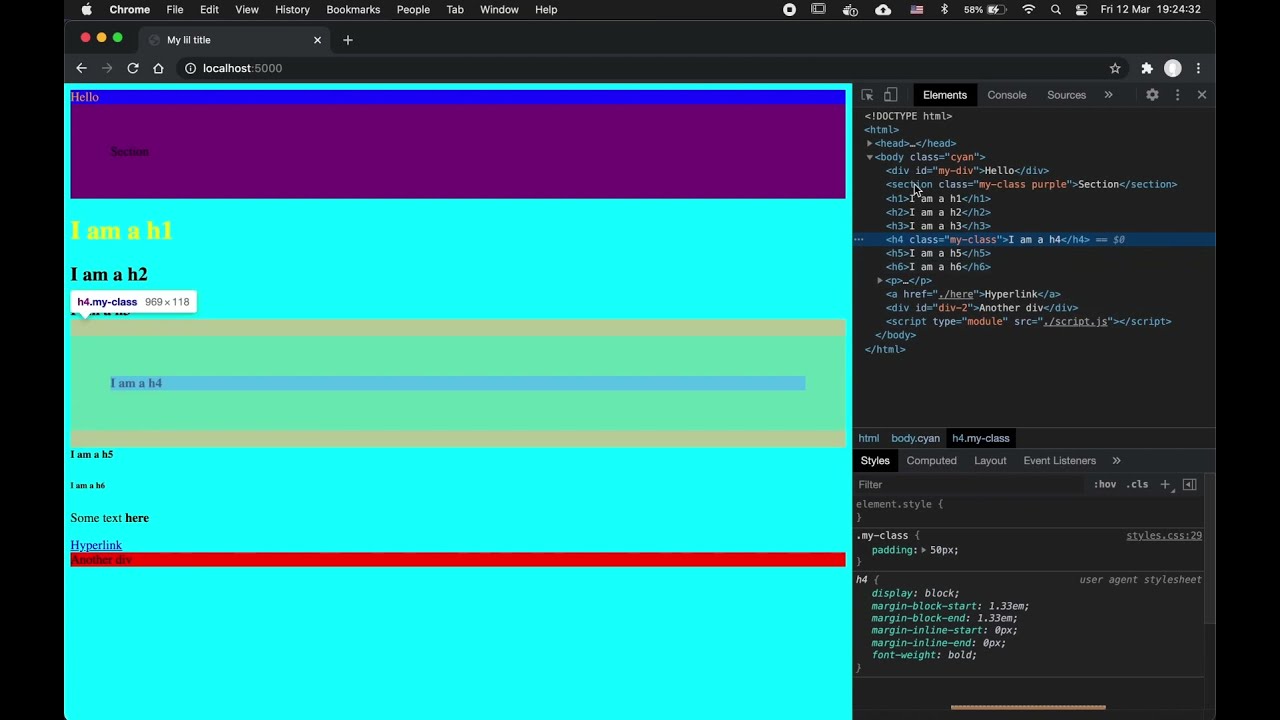Open a new tab
Screen dimensions: 1280x720
(348, 40)
